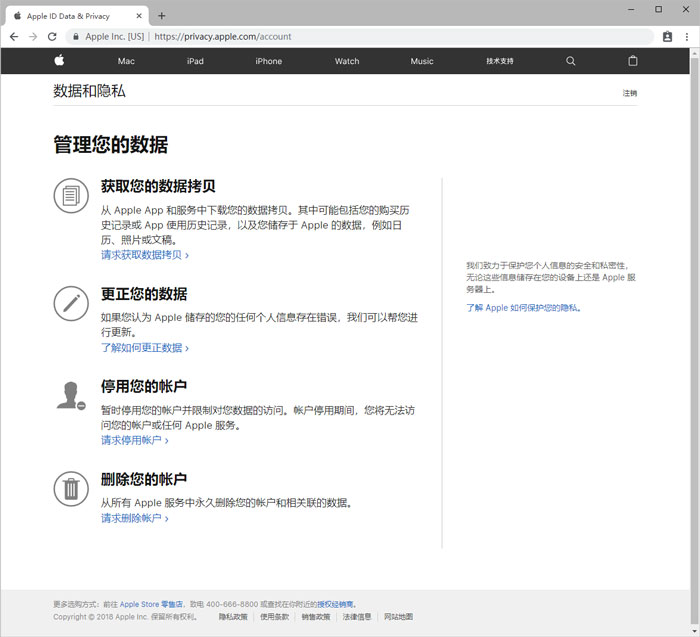Minimize the browser window
Screen dimensions: 700x637
631,9
